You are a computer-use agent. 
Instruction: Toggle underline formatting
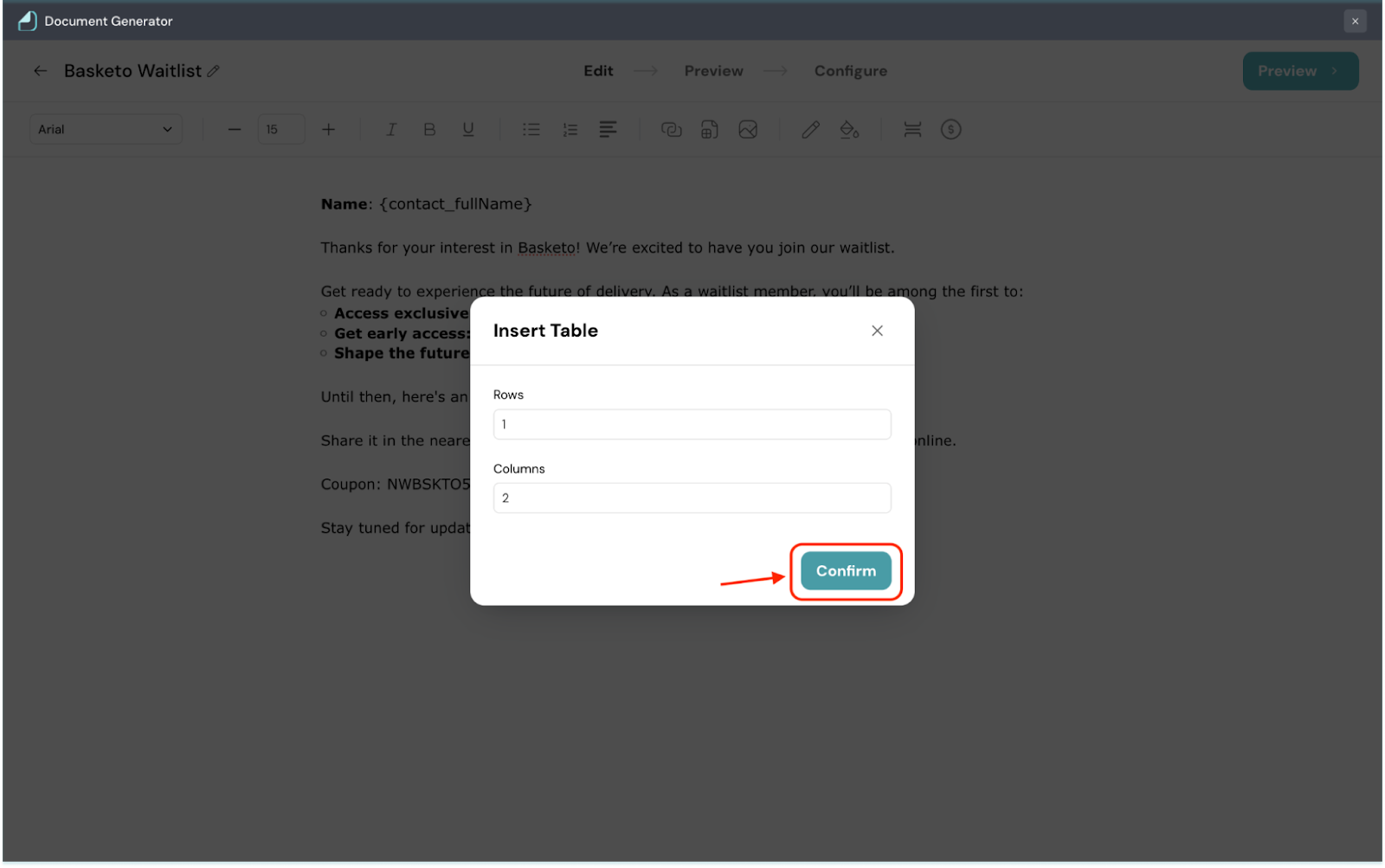click(x=468, y=130)
